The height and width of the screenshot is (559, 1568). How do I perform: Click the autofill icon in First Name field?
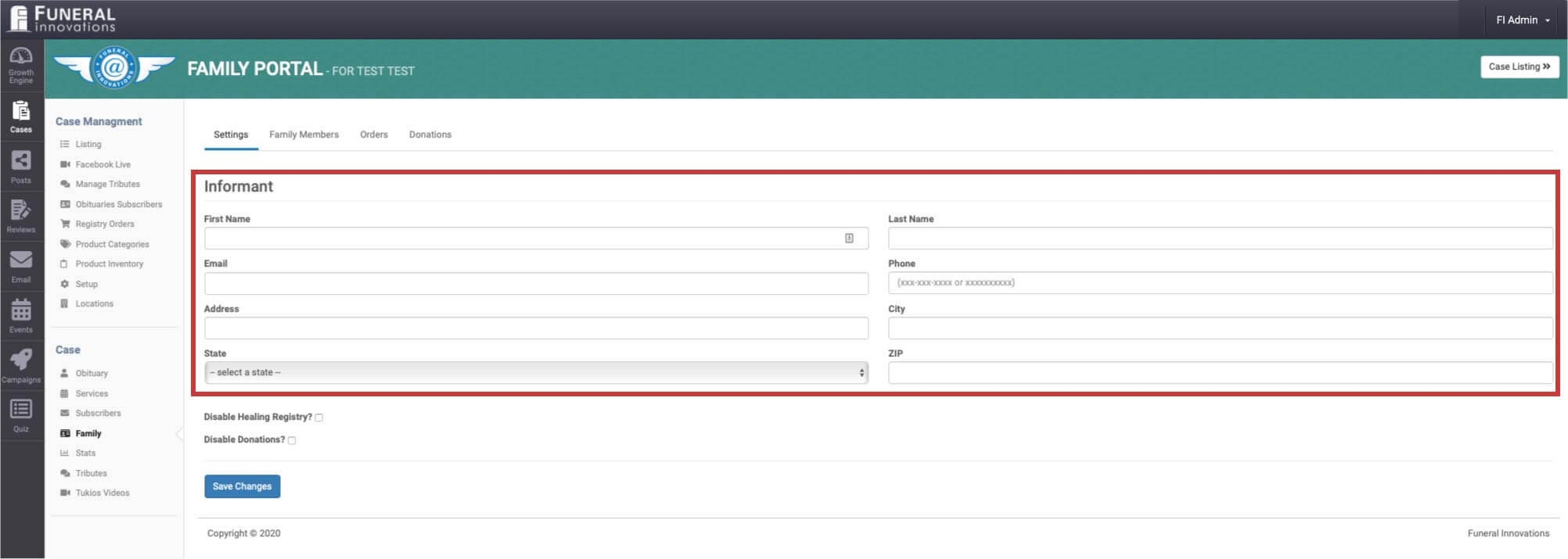849,238
